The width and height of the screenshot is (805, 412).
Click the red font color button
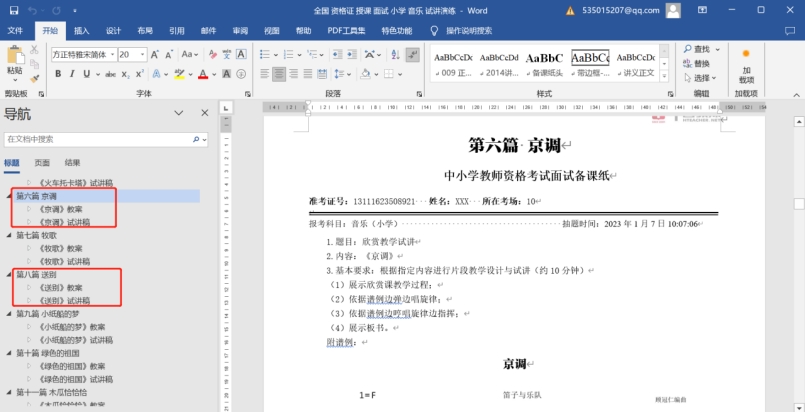(202, 74)
